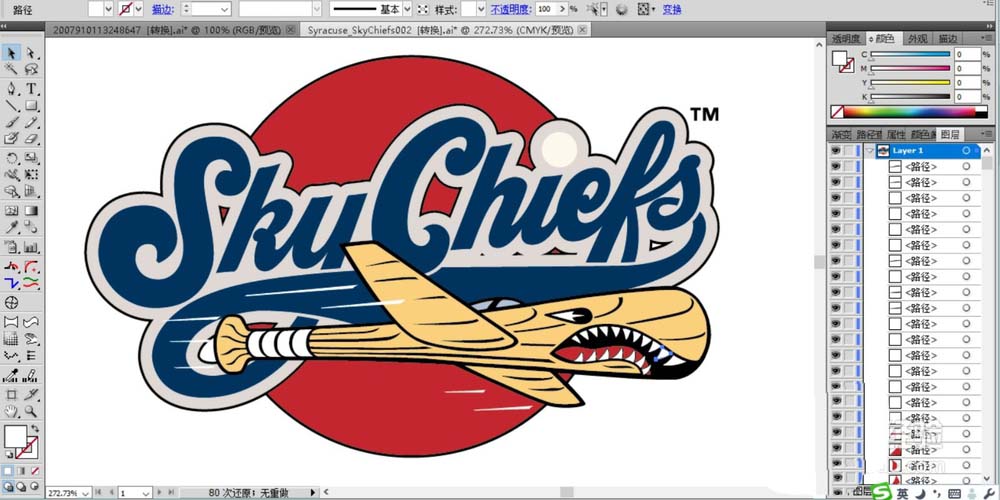Image resolution: width=1000 pixels, height=500 pixels.
Task: Open the 样式 graphic style dropdown
Action: 481,9
